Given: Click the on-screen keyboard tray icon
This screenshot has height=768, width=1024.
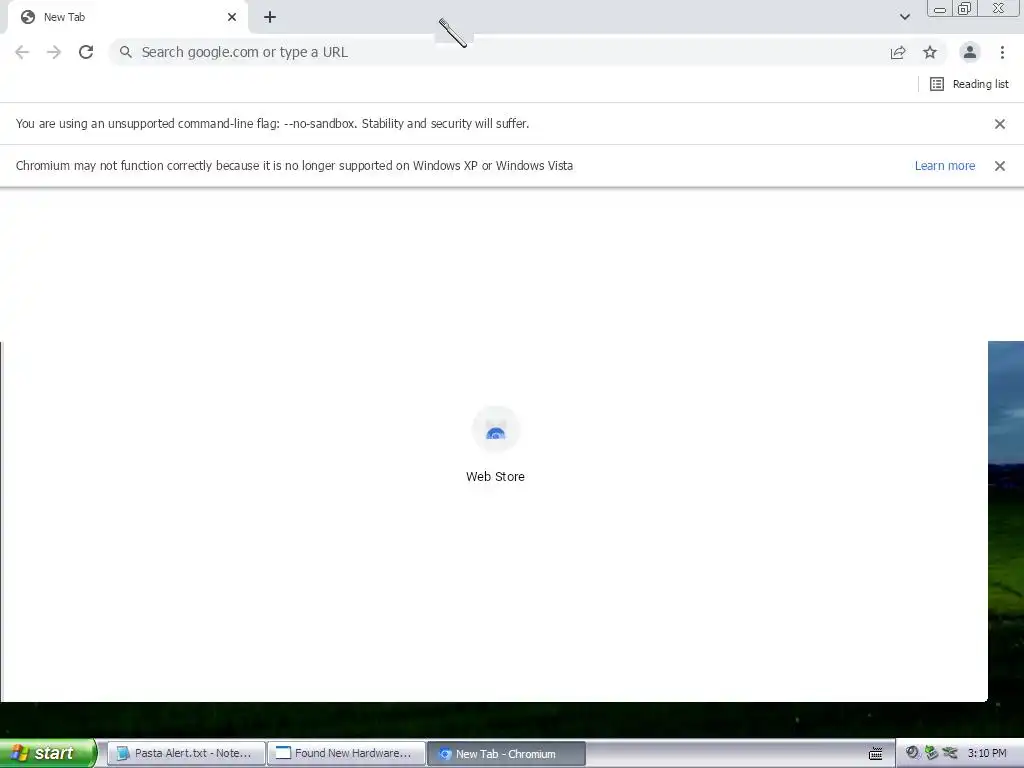Looking at the screenshot, I should 876,754.
